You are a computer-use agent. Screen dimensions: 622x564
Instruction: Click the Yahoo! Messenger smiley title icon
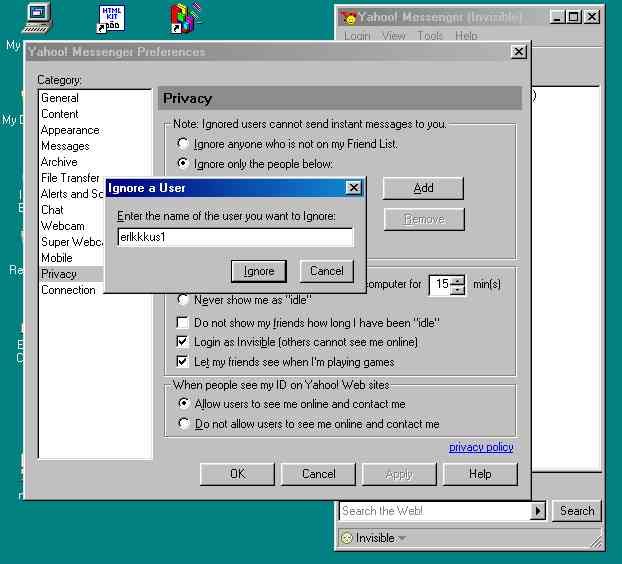[349, 18]
